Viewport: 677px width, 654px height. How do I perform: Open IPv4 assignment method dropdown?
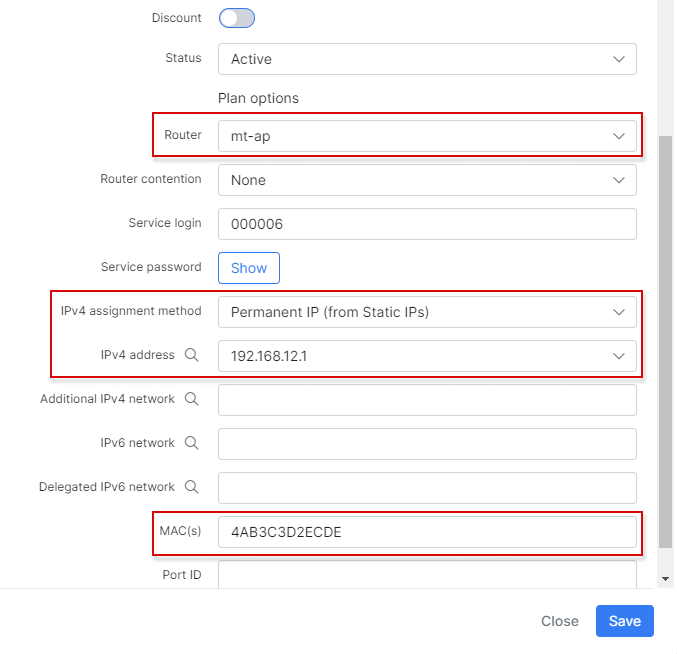click(x=427, y=312)
